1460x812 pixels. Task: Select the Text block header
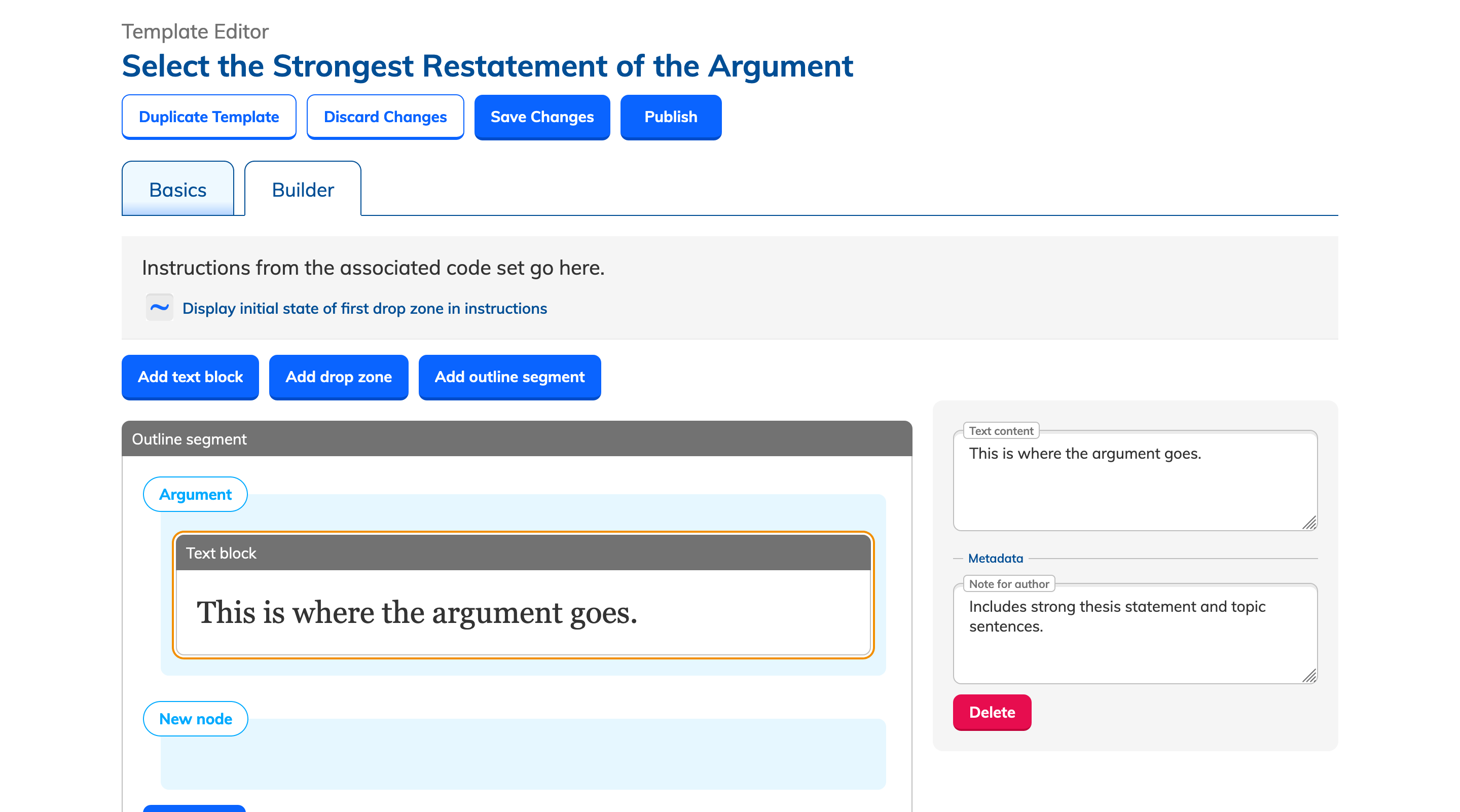[x=523, y=553]
